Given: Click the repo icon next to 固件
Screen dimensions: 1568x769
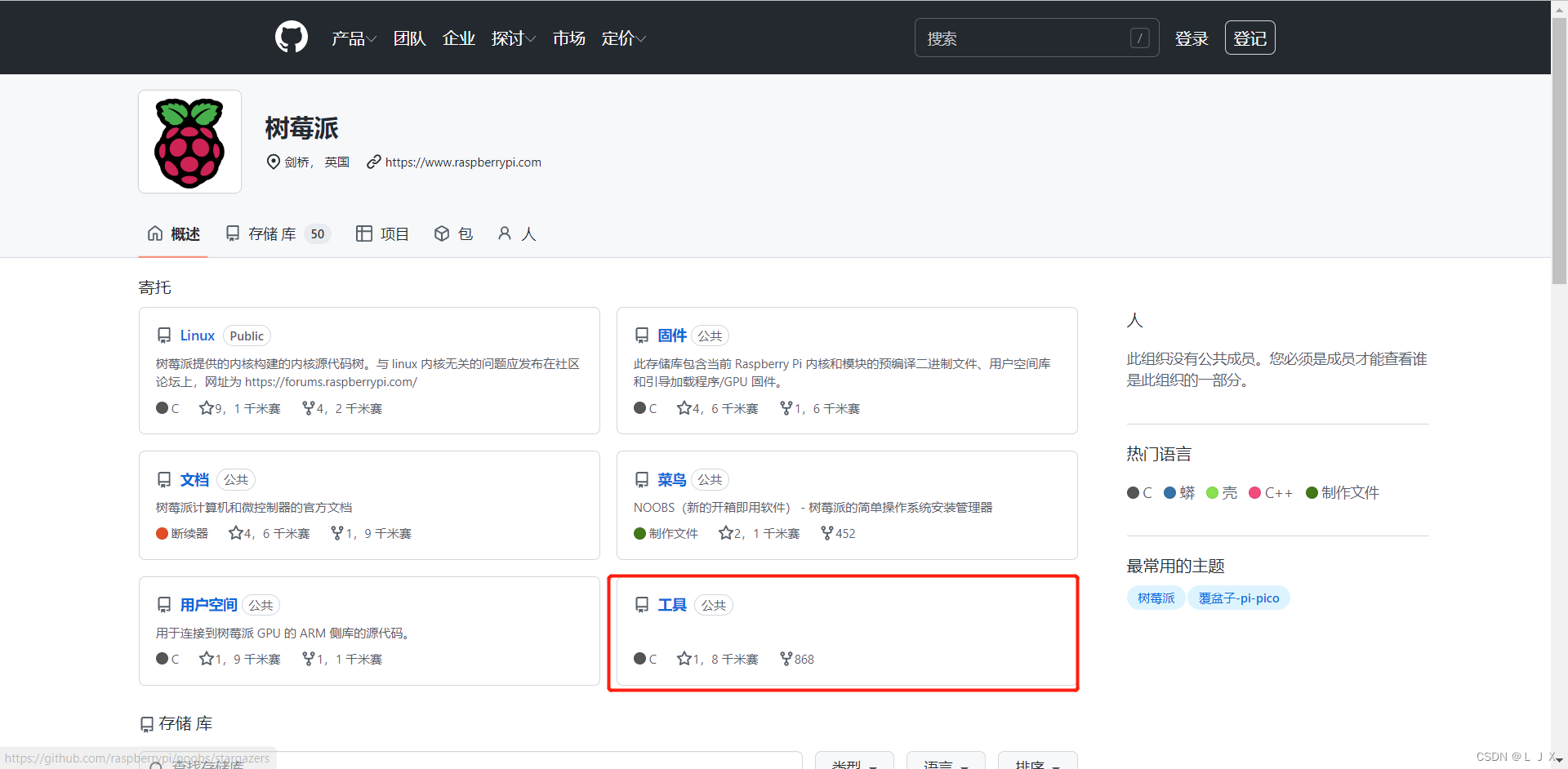Looking at the screenshot, I should (x=642, y=336).
